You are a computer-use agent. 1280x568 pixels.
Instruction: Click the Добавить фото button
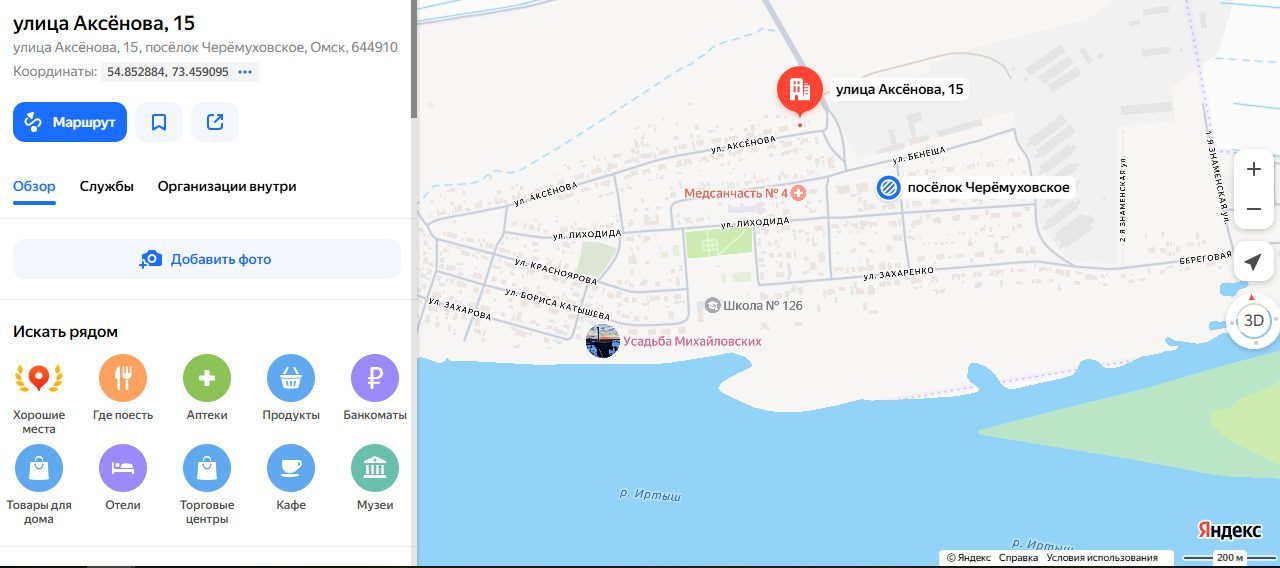206,259
